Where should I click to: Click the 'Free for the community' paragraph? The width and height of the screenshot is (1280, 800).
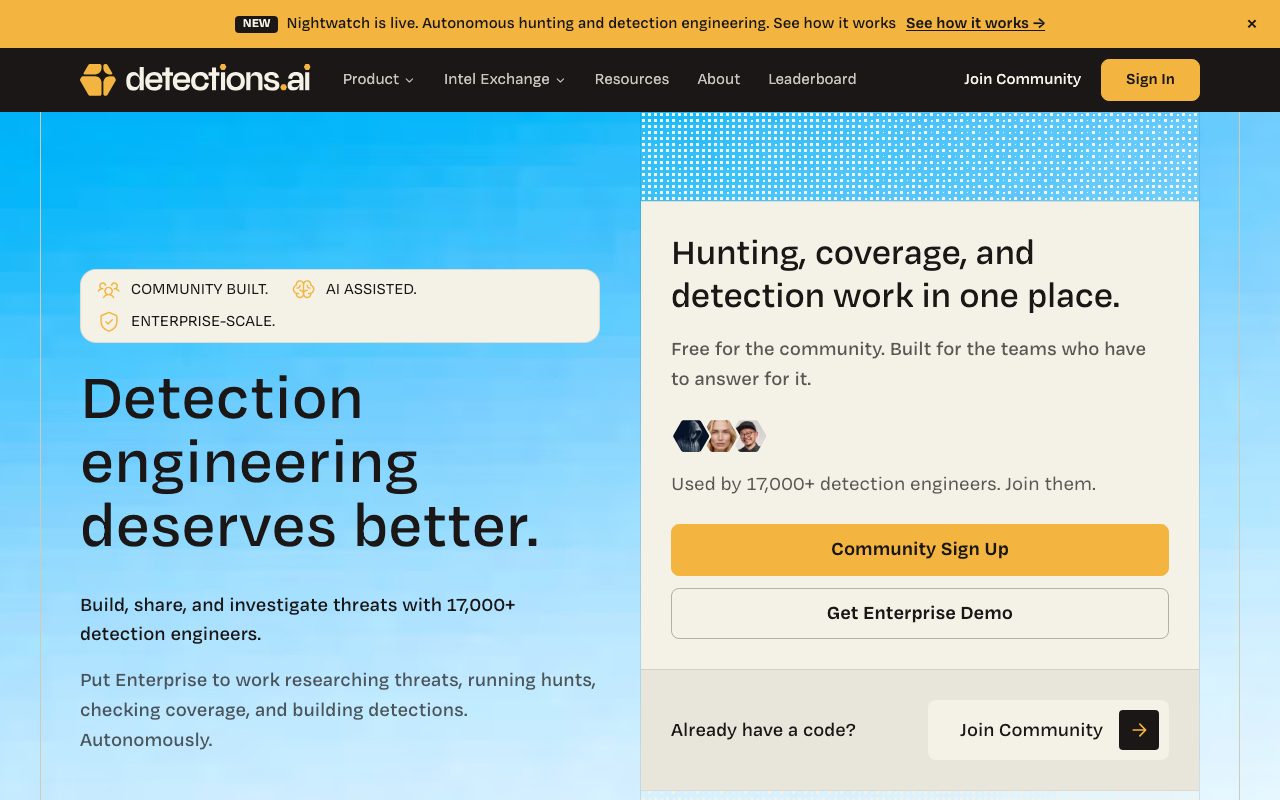point(908,364)
